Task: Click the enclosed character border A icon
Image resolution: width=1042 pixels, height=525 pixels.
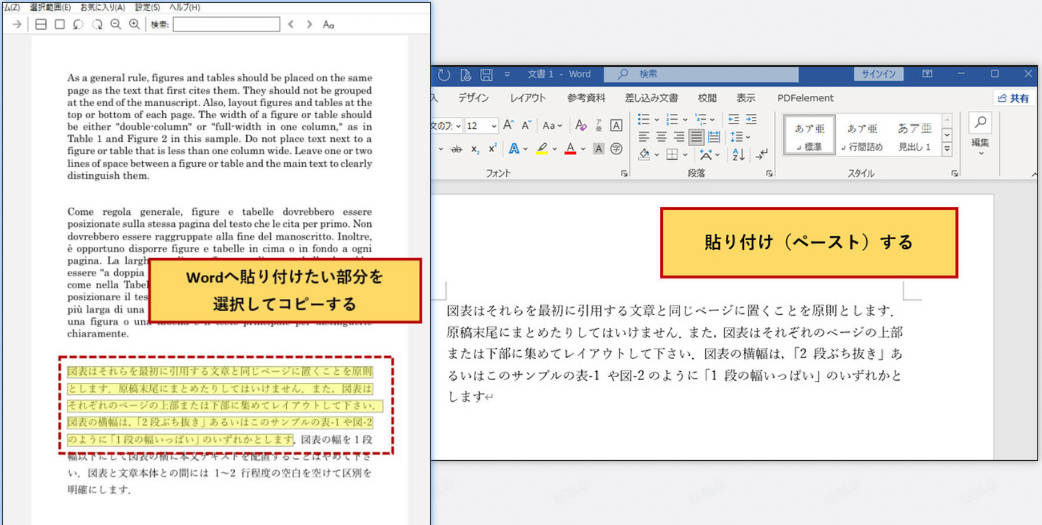Action: point(616,125)
